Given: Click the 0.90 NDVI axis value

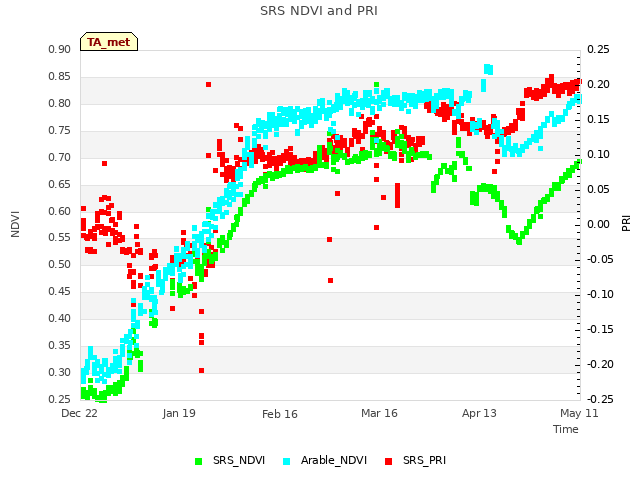Looking at the screenshot, I should (59, 50).
